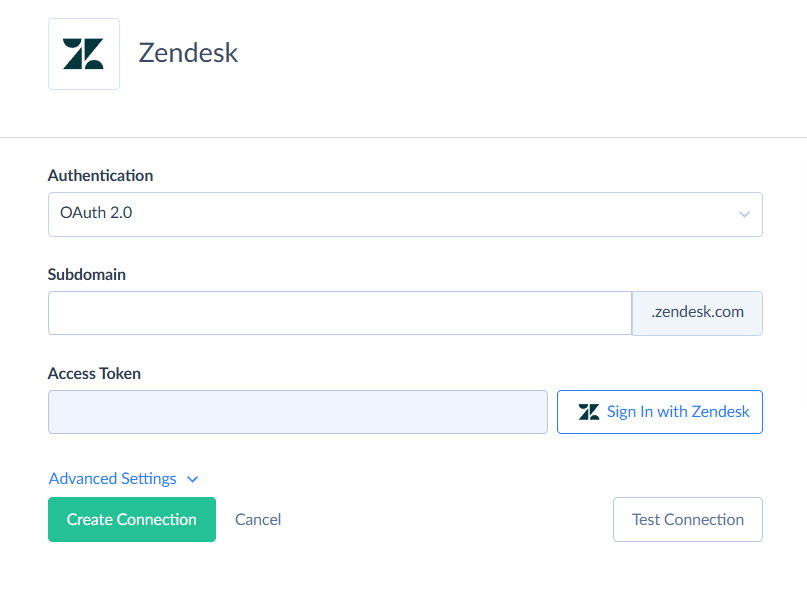
Task: Click the Zendesk logo icon at the top
Action: pos(83,52)
